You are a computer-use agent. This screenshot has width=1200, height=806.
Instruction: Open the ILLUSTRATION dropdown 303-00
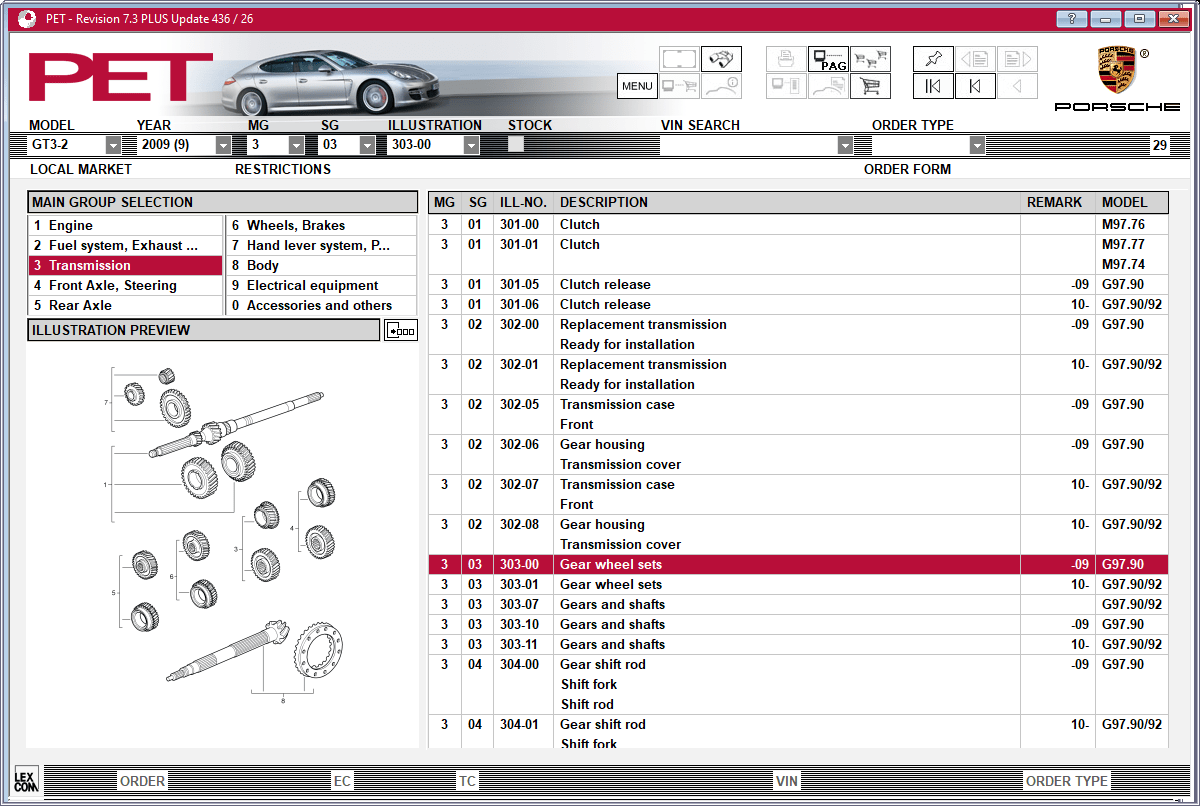pyautogui.click(x=472, y=145)
